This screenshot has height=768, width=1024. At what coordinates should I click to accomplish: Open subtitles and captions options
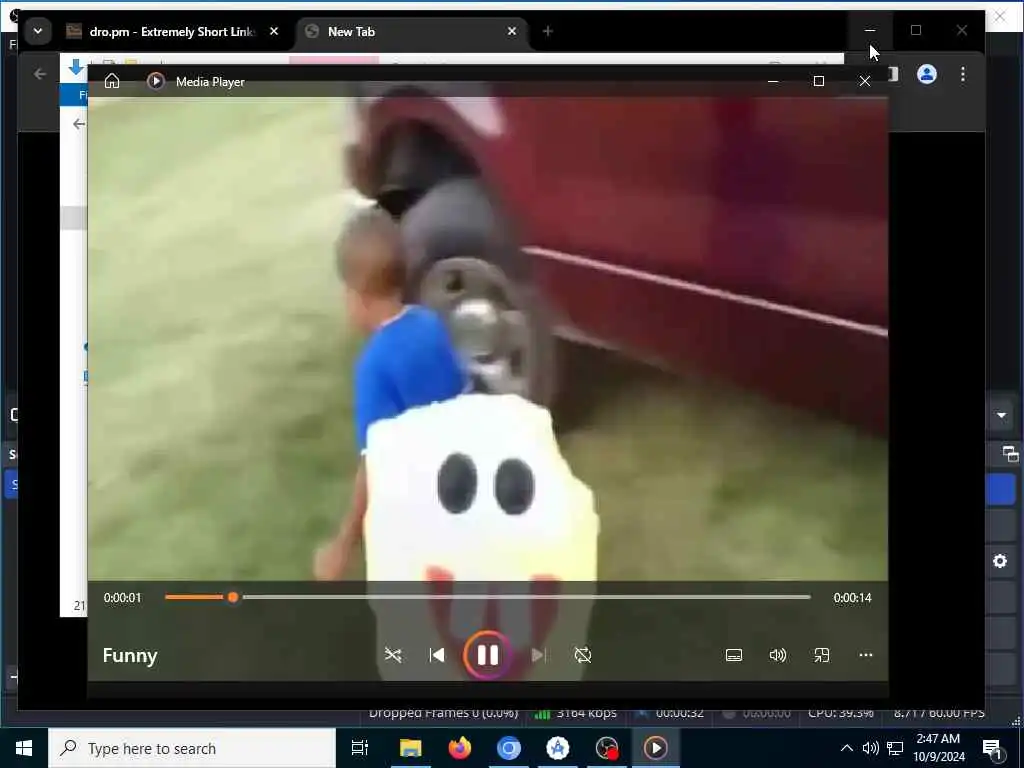[x=734, y=655]
